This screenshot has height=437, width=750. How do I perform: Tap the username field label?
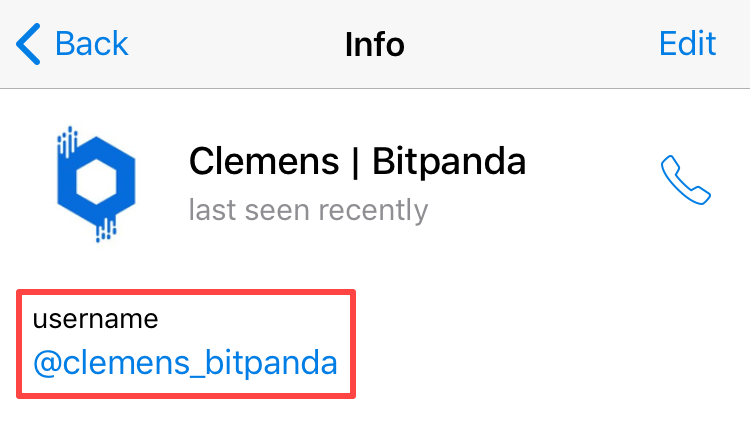coord(95,319)
